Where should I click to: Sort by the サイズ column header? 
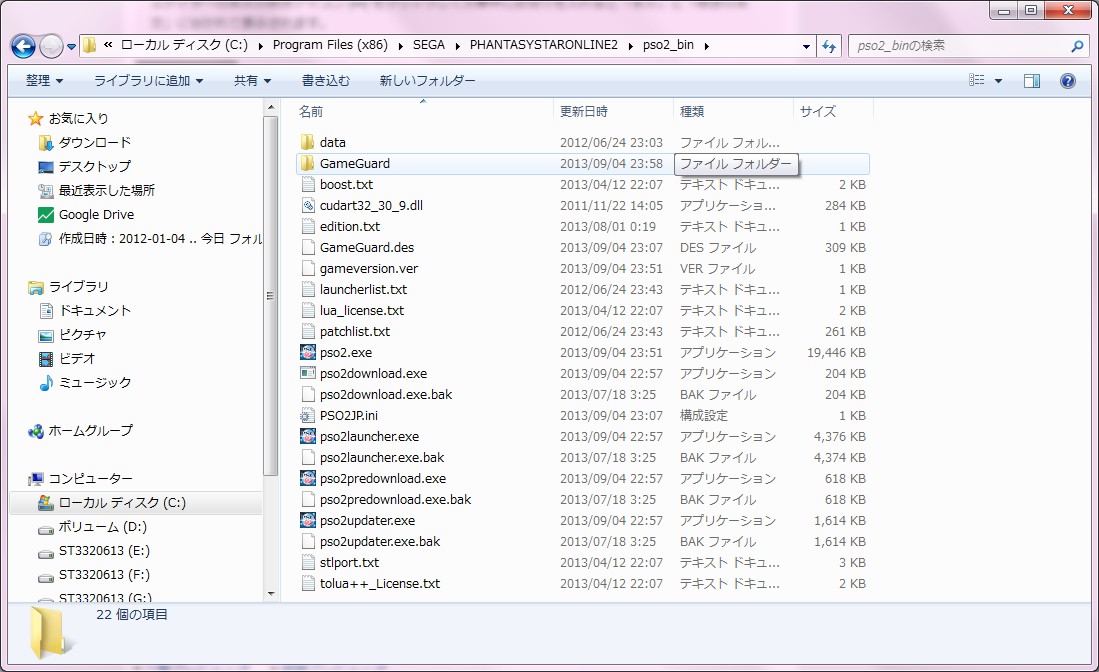pyautogui.click(x=817, y=111)
